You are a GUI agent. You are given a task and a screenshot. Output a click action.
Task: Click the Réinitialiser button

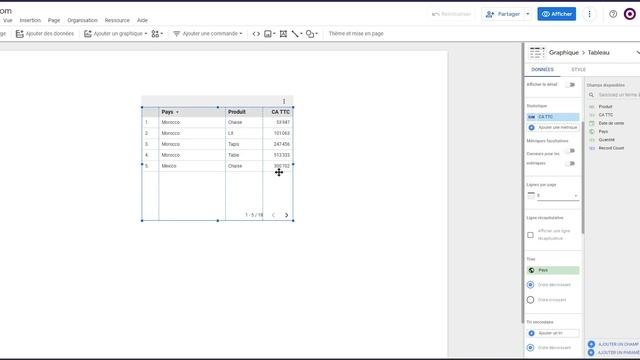[x=451, y=14]
